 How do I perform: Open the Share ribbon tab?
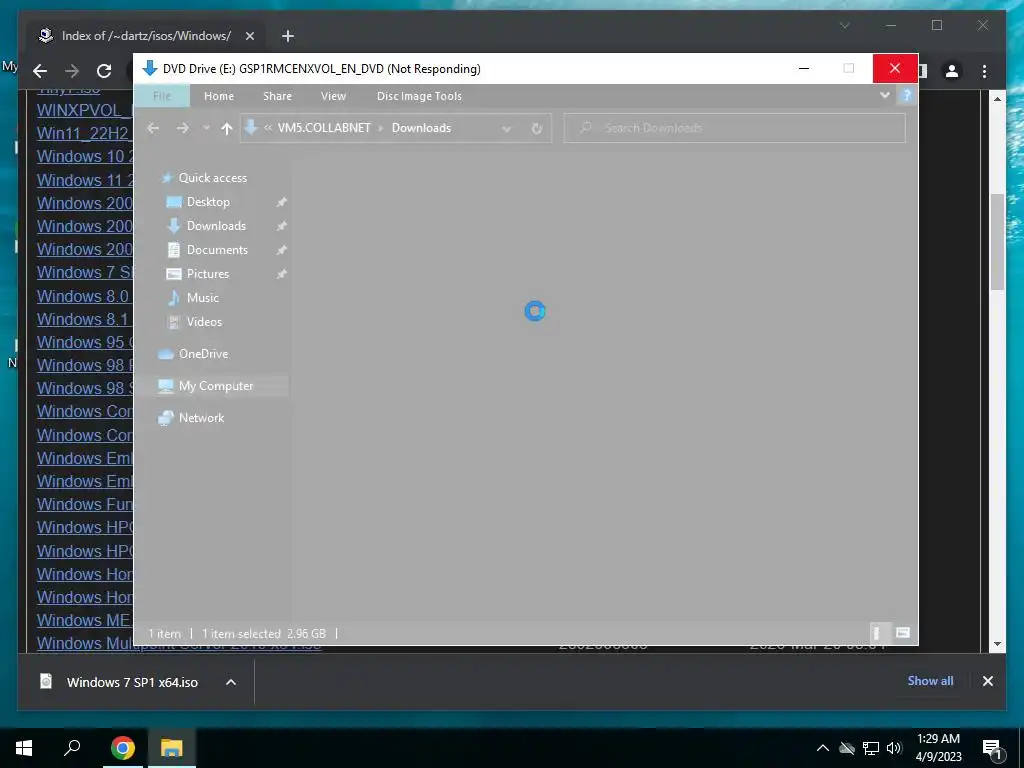[277, 96]
